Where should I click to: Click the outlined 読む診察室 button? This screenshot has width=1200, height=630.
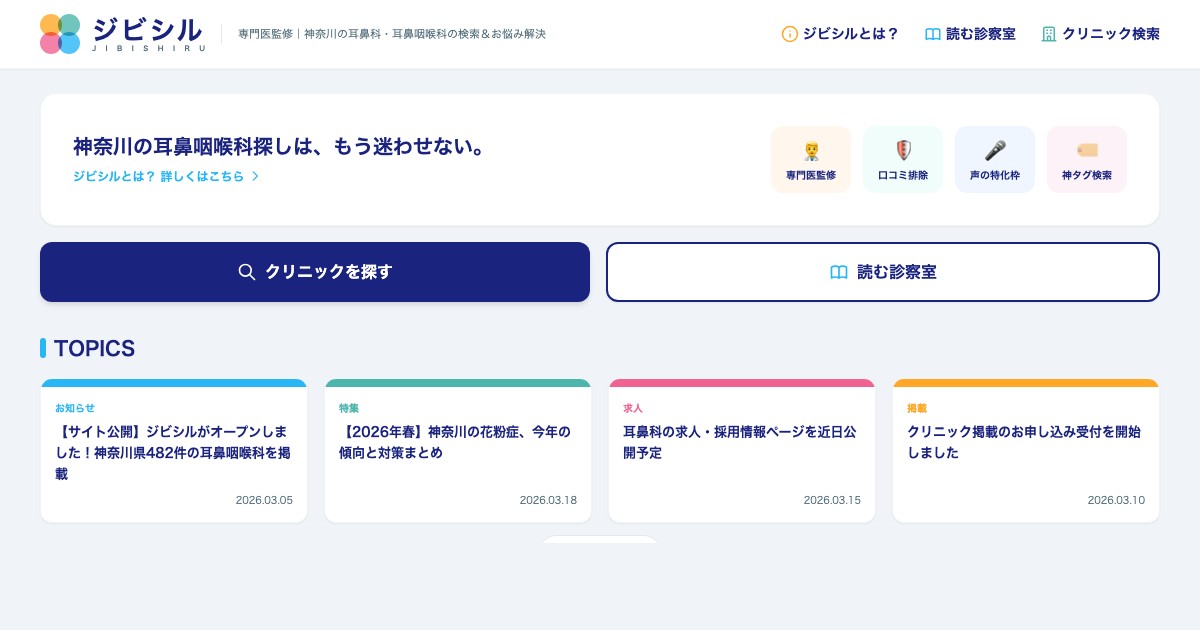(883, 272)
